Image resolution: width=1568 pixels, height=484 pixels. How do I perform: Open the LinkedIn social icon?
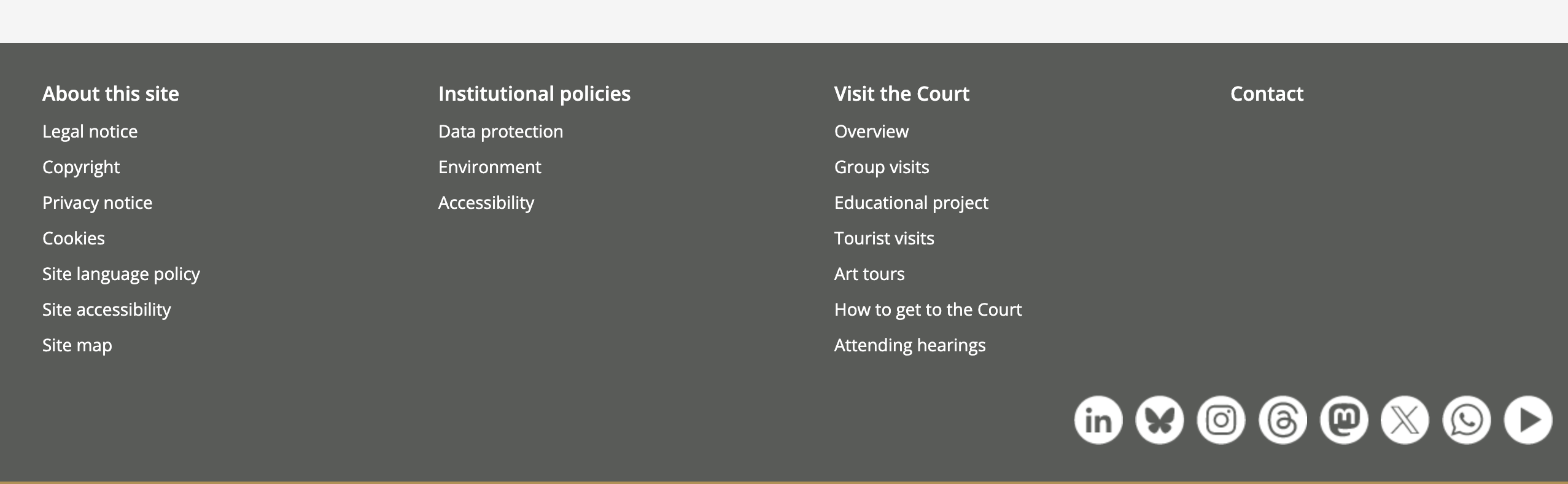pyautogui.click(x=1098, y=420)
